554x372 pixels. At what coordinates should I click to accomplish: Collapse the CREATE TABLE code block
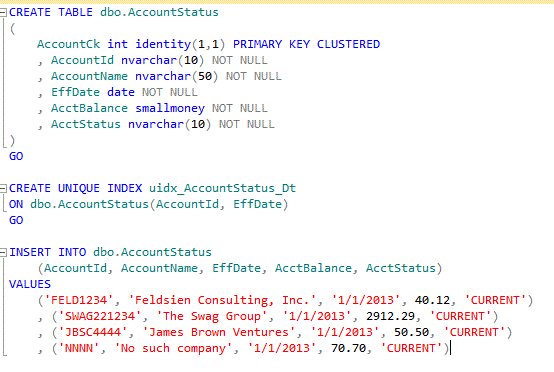3,13
